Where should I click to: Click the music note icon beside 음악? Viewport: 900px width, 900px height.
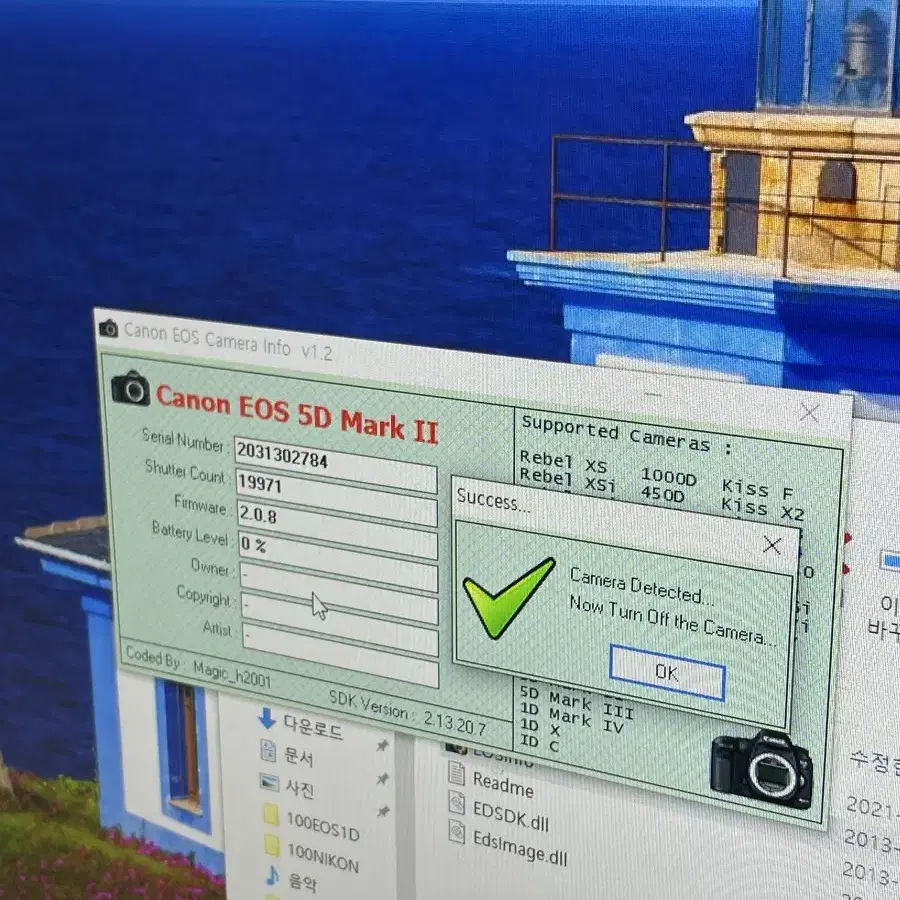[x=272, y=876]
